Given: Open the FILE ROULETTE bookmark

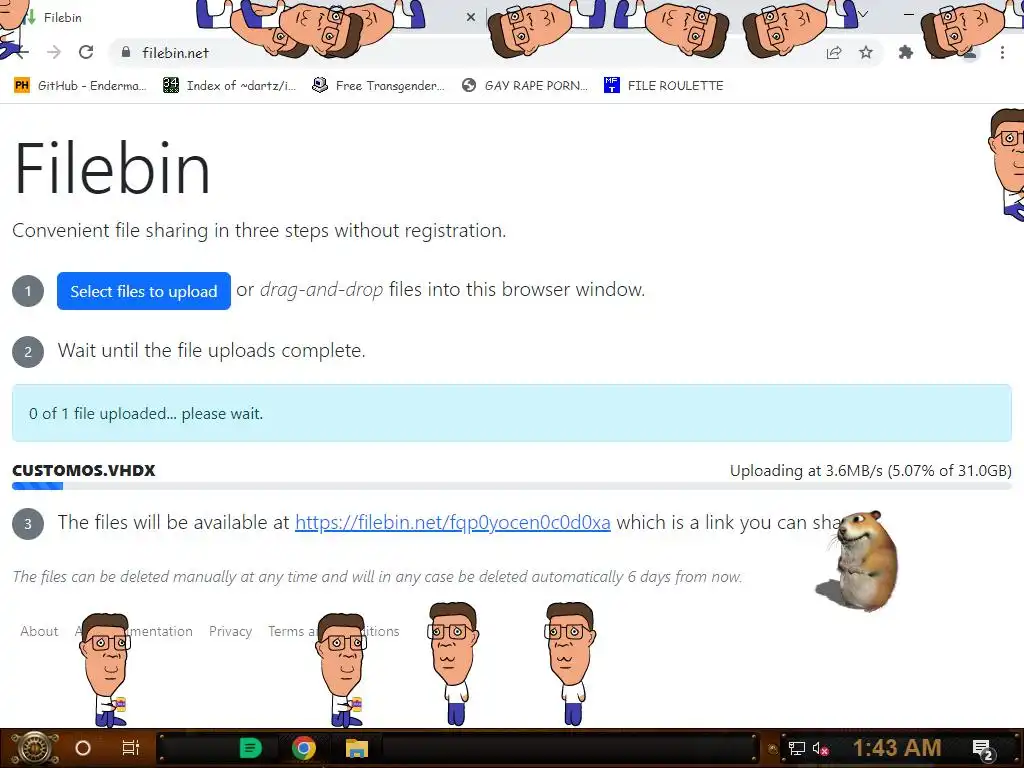Looking at the screenshot, I should click(x=664, y=86).
